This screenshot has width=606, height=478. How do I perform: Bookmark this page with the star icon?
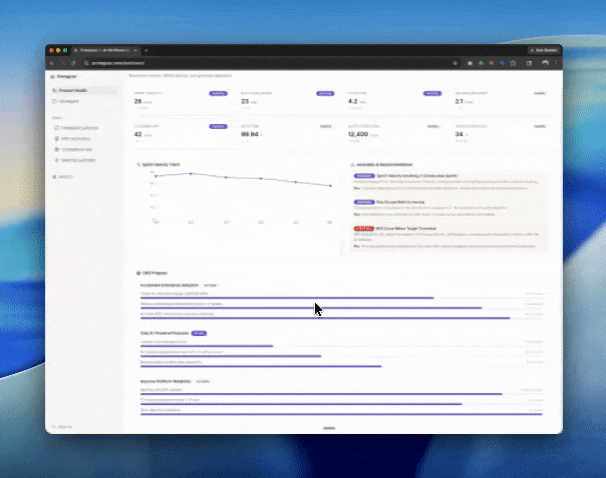455,63
